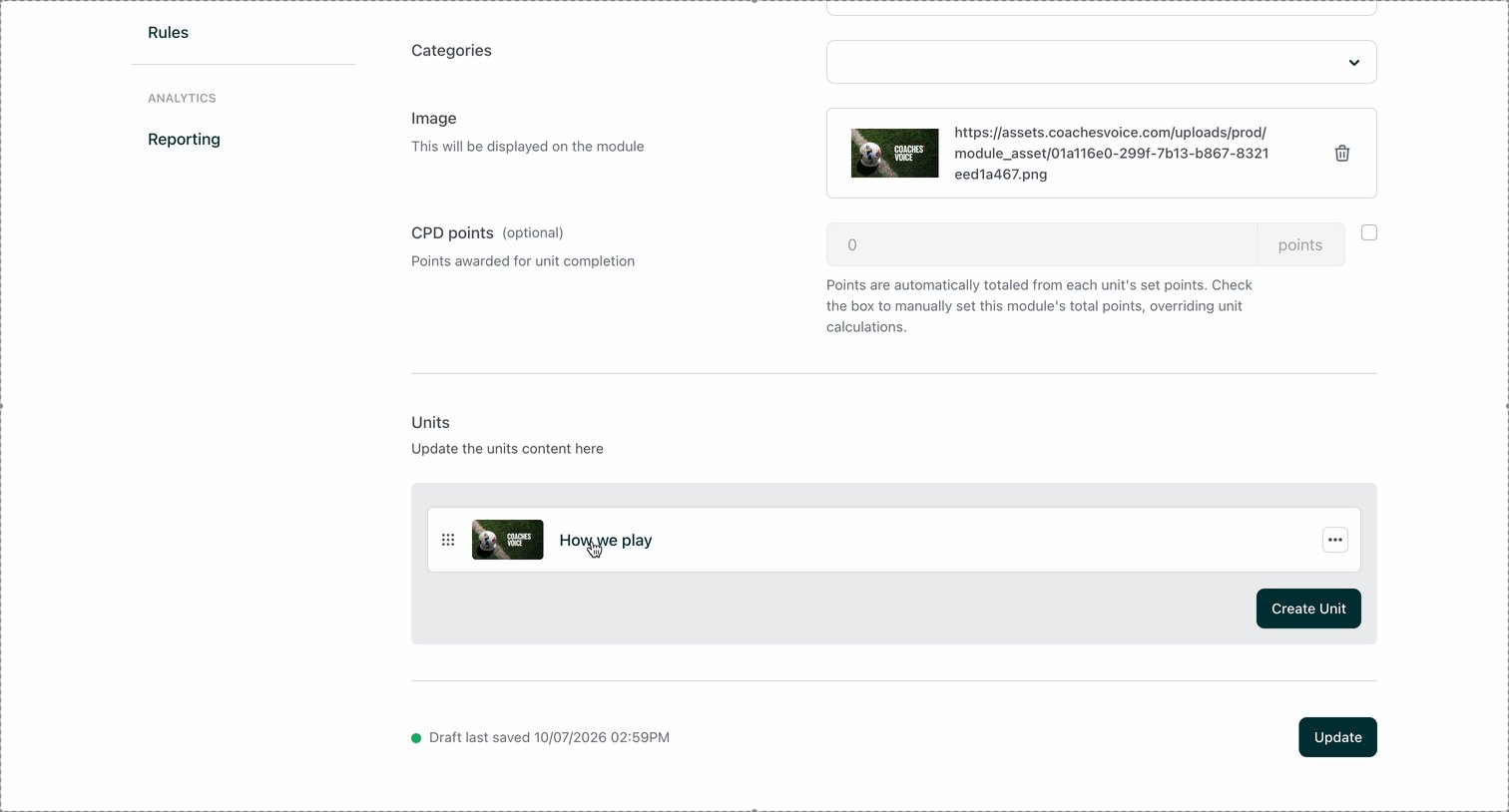This screenshot has height=812, width=1509.
Task: Click the green draft saved status dot
Action: 416,738
